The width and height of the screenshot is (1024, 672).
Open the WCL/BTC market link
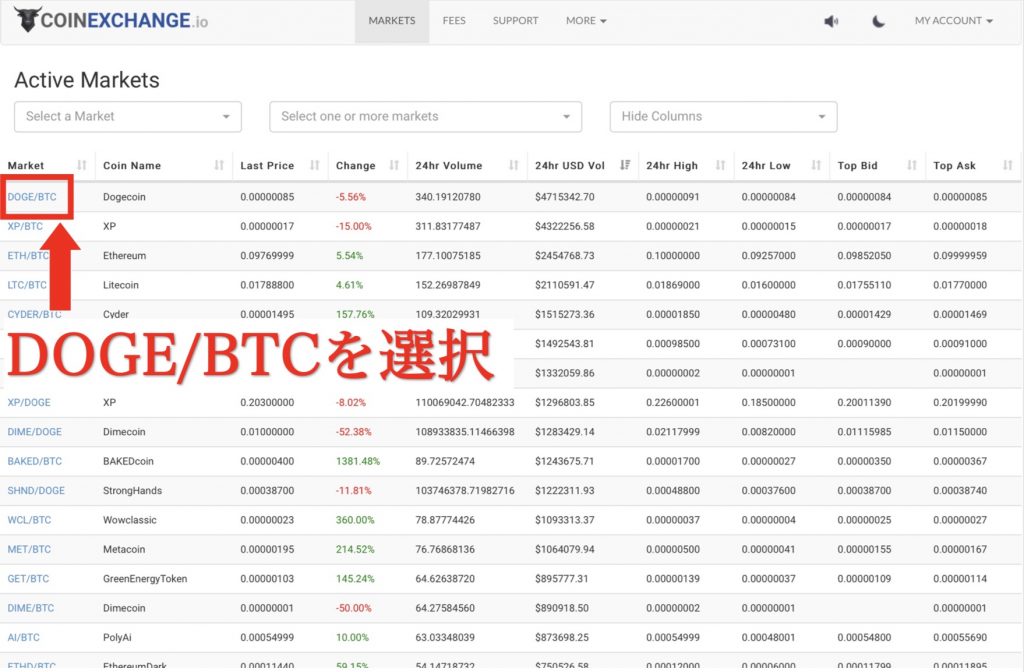(x=29, y=520)
